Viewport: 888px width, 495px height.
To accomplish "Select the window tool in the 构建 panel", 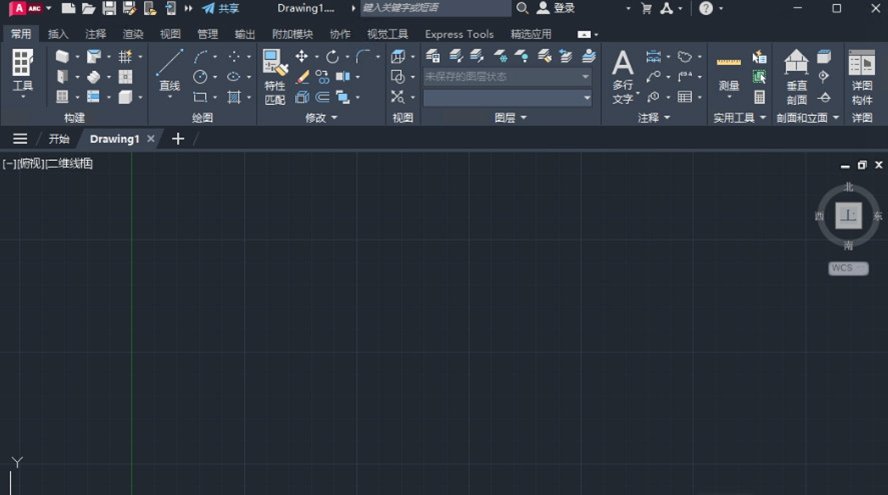I will click(62, 97).
